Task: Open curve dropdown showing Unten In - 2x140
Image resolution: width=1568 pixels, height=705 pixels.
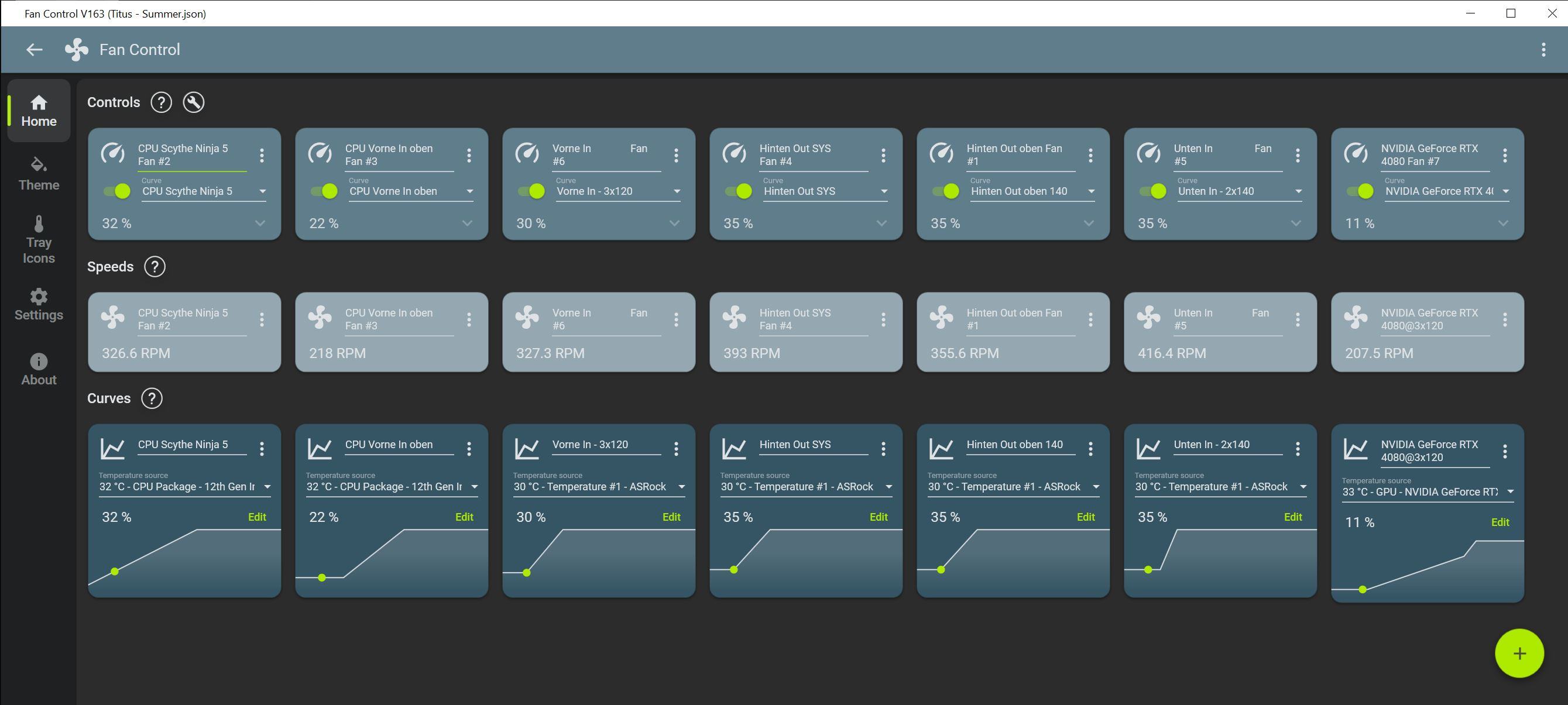Action: tap(1240, 191)
